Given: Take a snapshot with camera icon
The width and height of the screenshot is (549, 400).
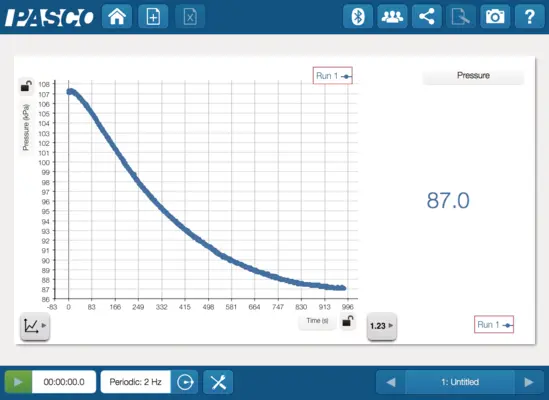Looking at the screenshot, I should [x=495, y=16].
